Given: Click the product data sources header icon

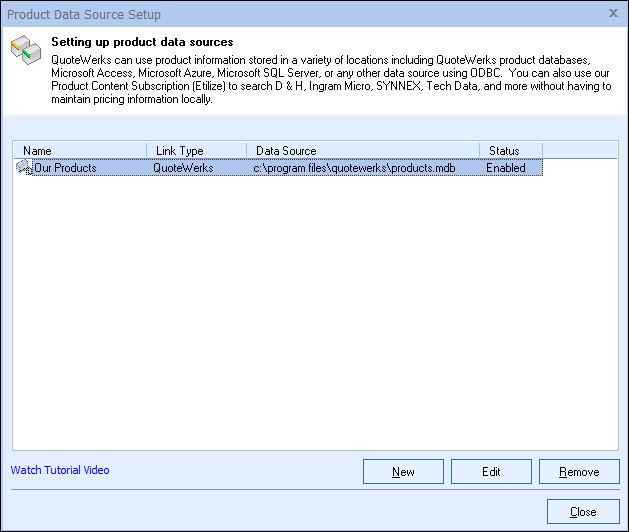Looking at the screenshot, I should pos(25,51).
